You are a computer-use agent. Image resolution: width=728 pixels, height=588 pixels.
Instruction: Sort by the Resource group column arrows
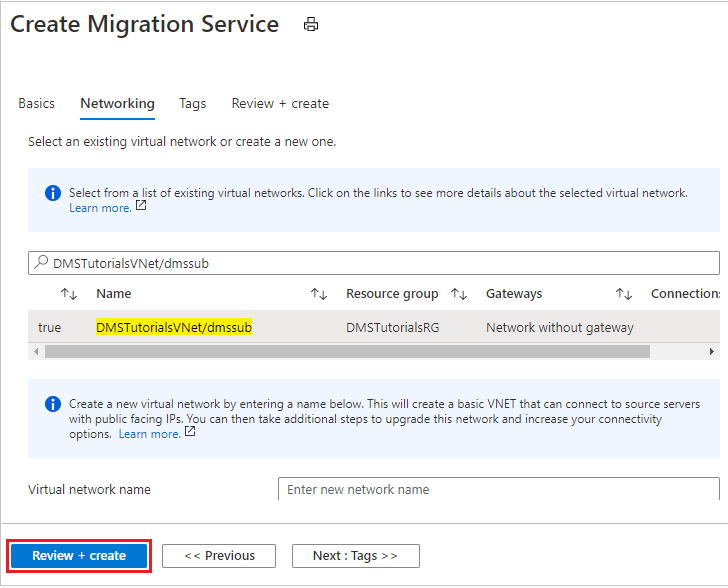coord(459,294)
